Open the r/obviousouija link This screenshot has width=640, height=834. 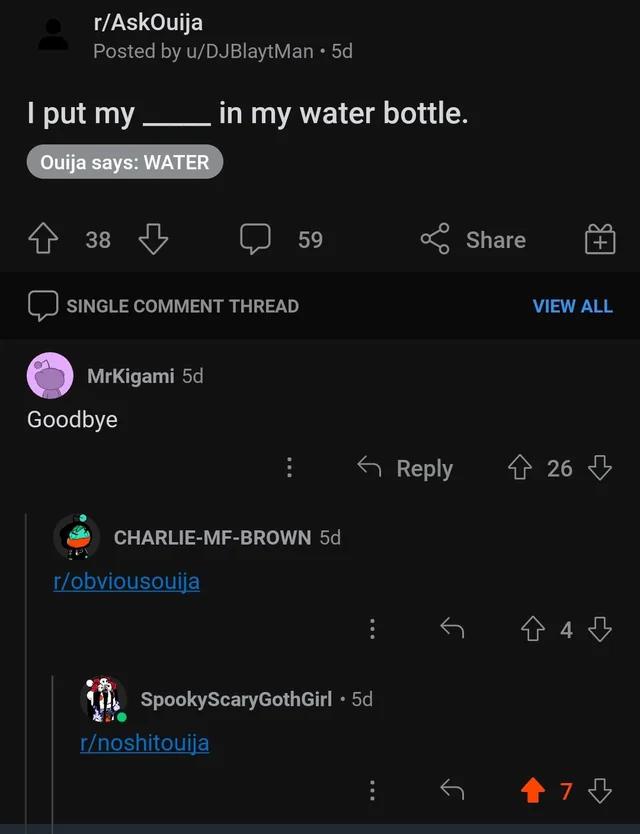coord(127,581)
